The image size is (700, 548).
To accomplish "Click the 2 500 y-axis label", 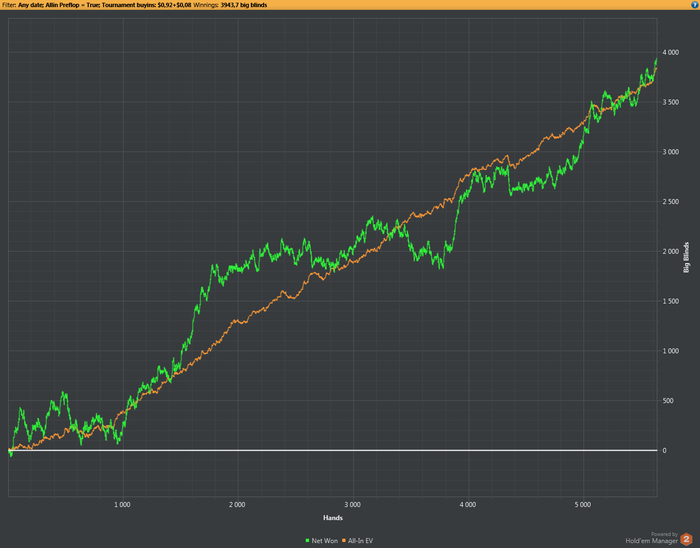I will coord(671,202).
